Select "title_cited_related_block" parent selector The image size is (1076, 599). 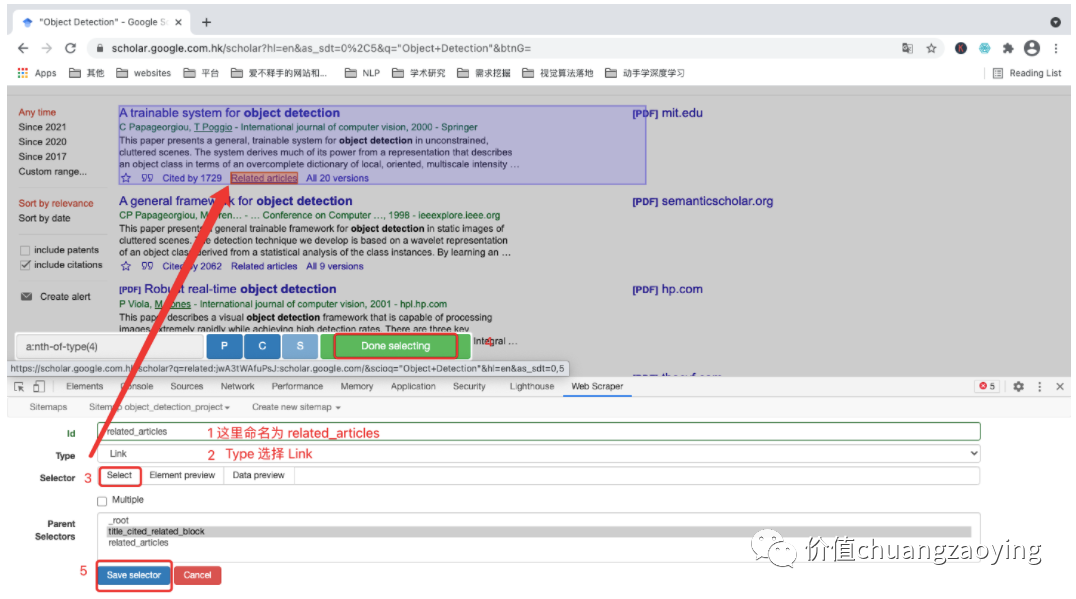539,532
